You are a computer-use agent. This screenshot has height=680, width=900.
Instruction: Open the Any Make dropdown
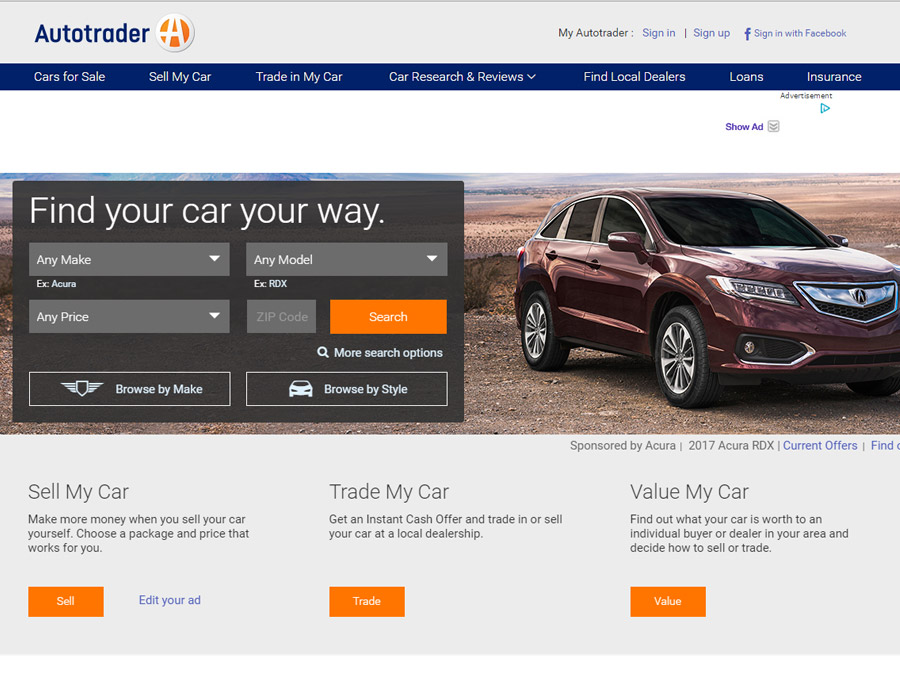pos(129,259)
